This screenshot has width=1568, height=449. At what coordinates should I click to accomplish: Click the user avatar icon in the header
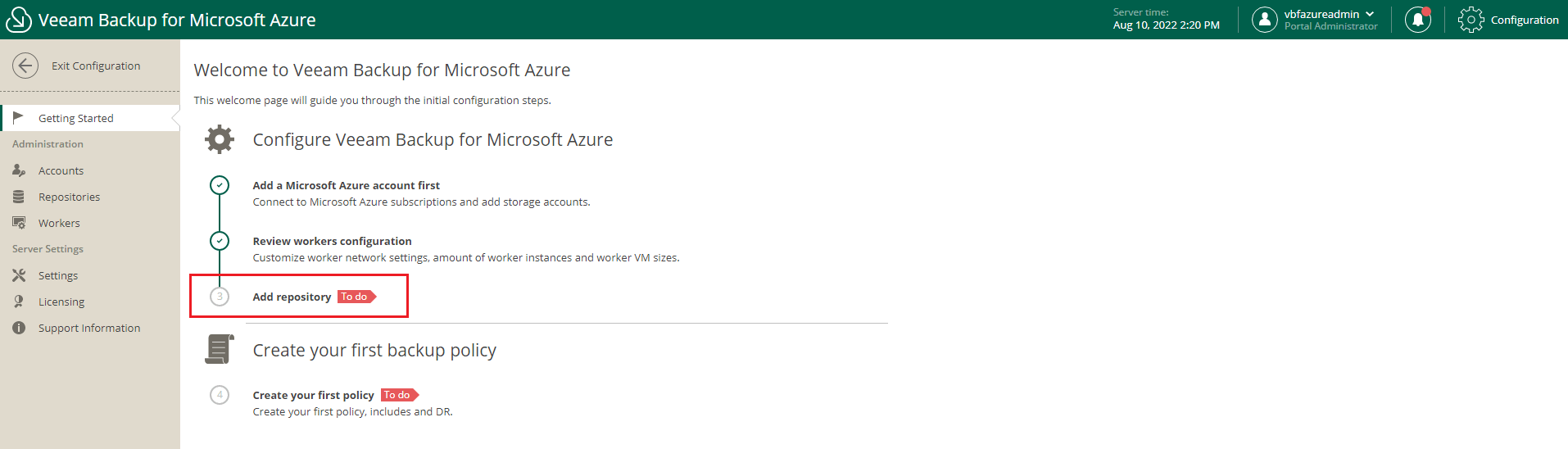click(1265, 20)
